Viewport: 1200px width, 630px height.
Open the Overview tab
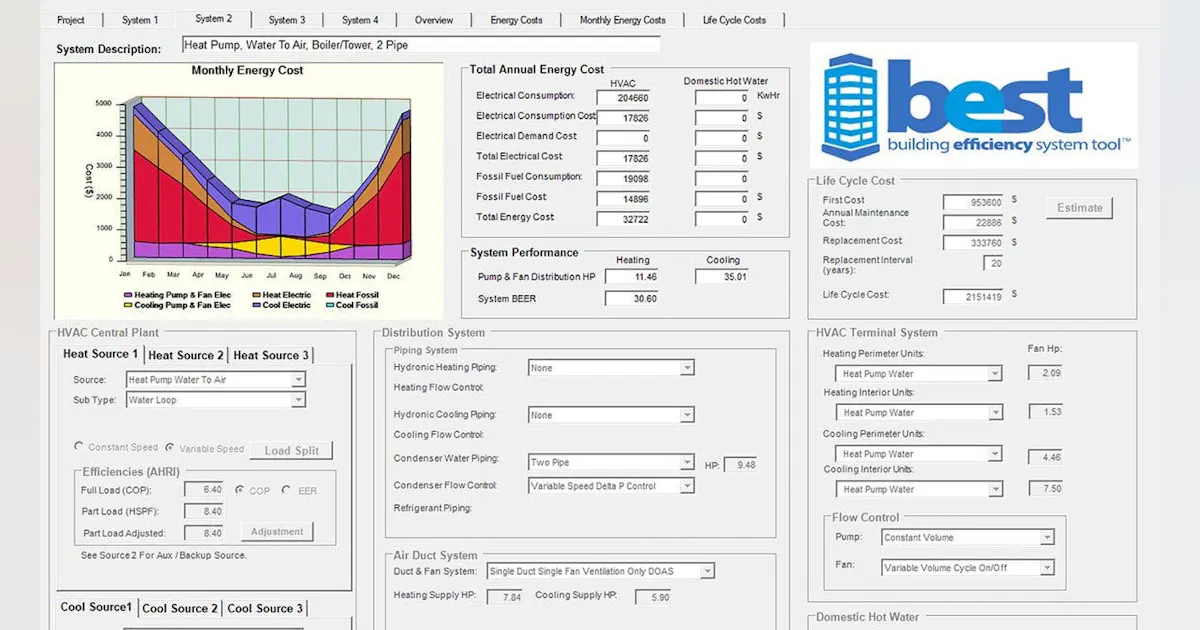click(x=434, y=20)
